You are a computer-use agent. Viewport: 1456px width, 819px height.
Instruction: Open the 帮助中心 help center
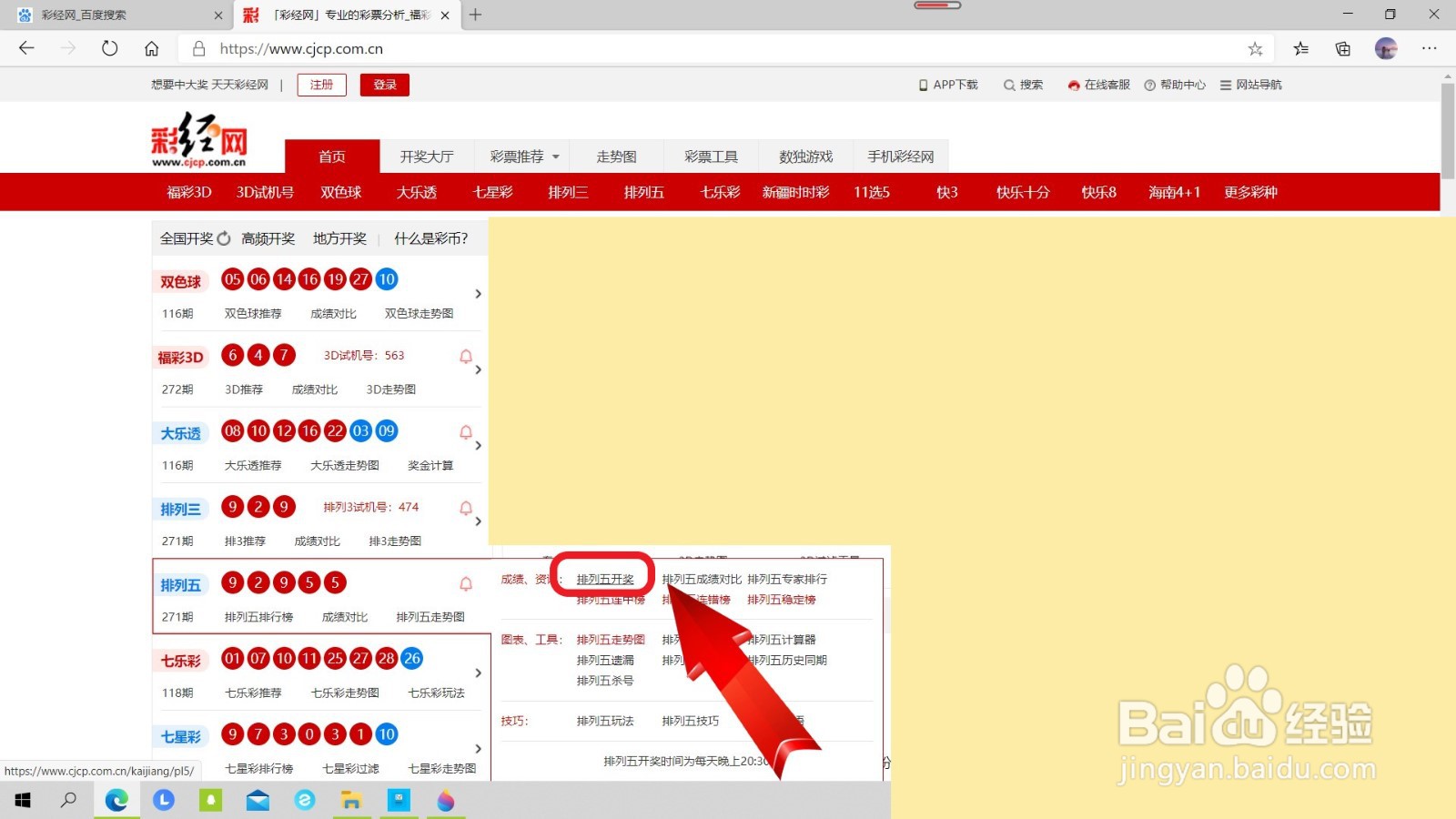pyautogui.click(x=1175, y=85)
